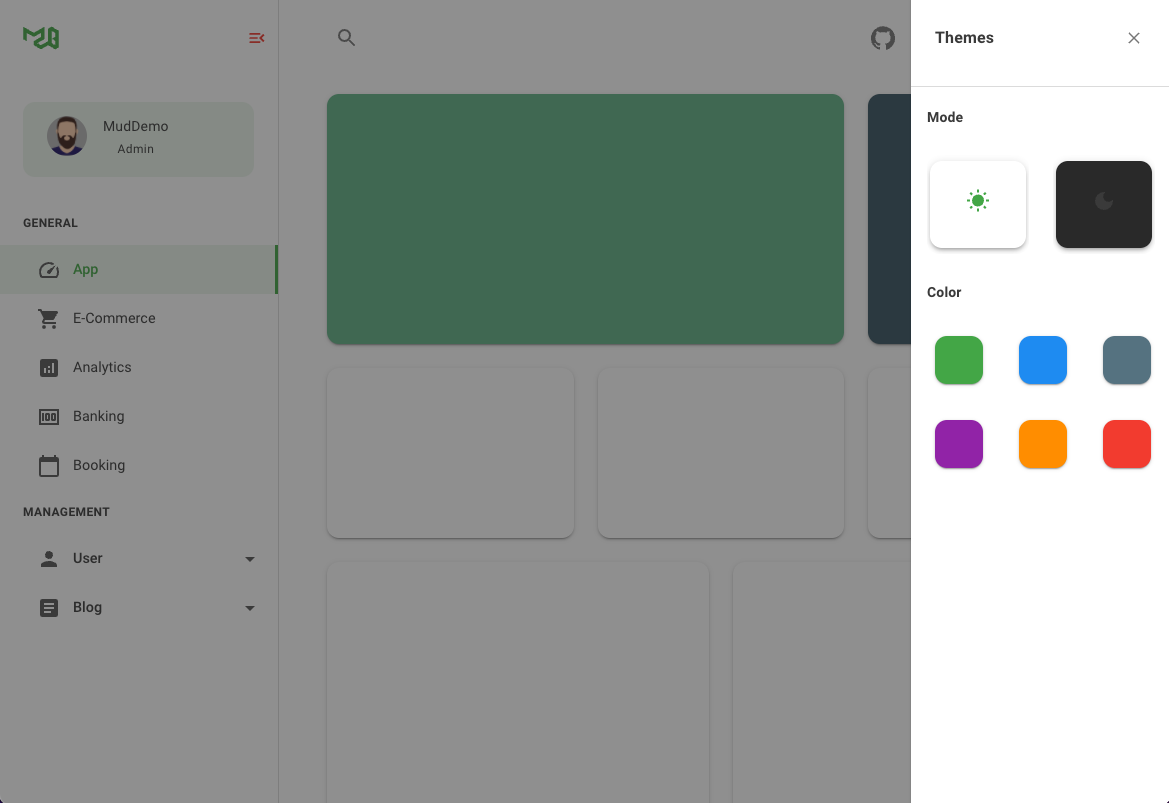Open Booking via the calendar icon

pos(48,465)
